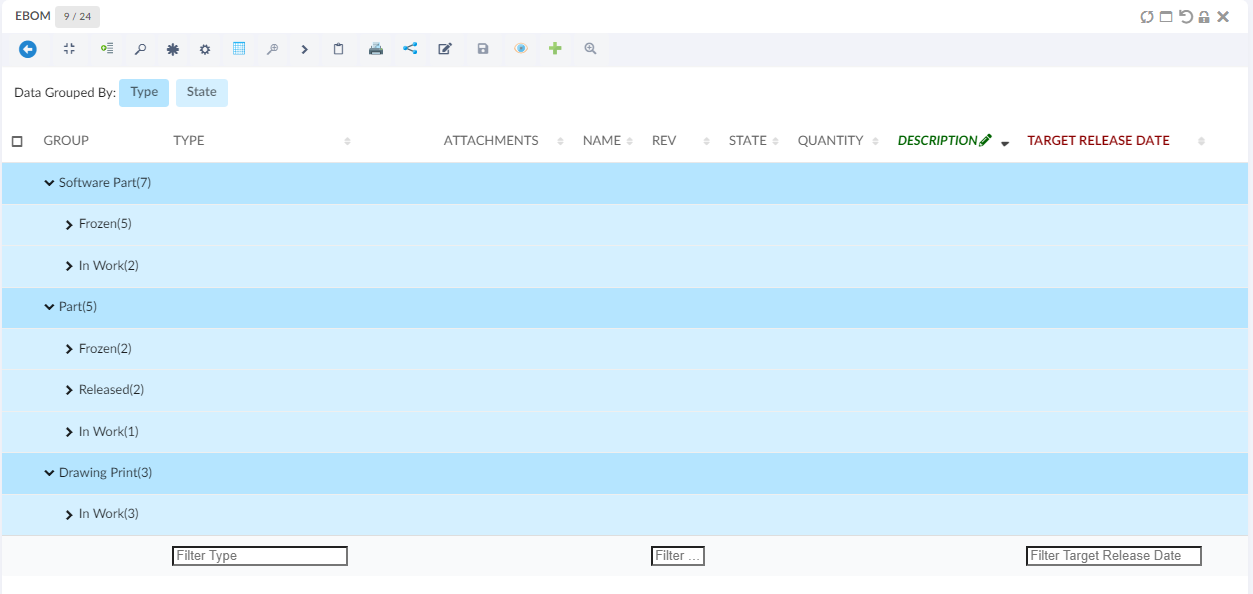The image size is (1253, 594).
Task: Tick the select-all checkbox beside GROUP
Action: pos(17,142)
